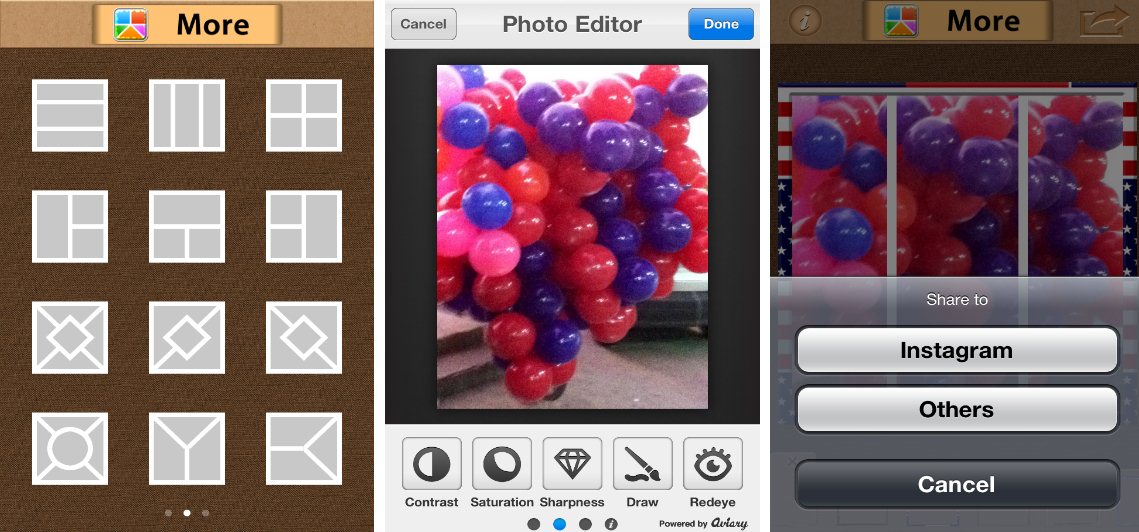The width and height of the screenshot is (1139, 532).
Task: Choose layout with wide top panel and two bottom panels
Action: tap(187, 226)
